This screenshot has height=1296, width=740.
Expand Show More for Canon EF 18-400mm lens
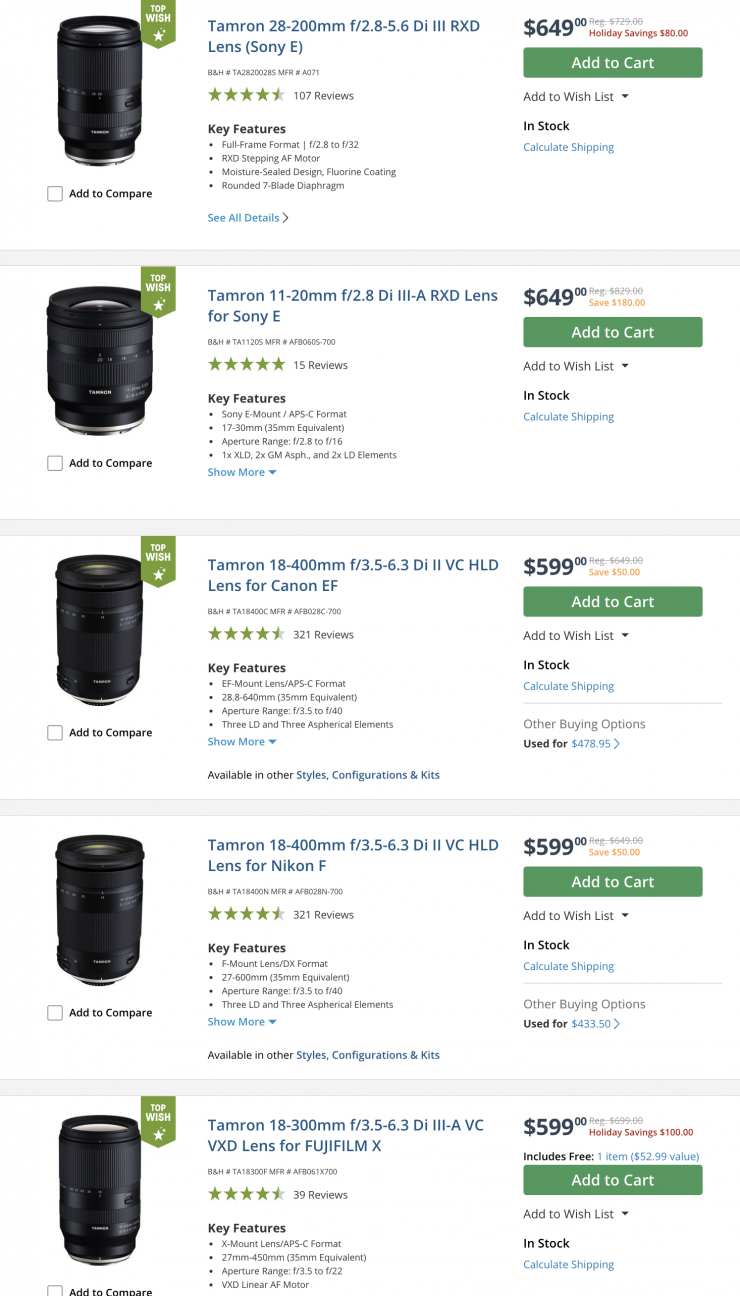[242, 742]
